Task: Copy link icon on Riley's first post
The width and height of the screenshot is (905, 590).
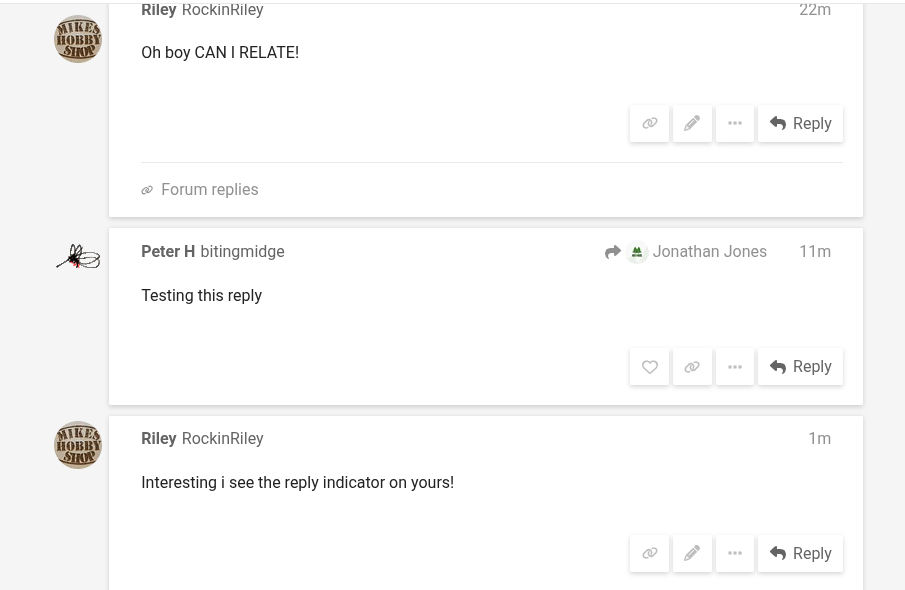Action: (x=649, y=123)
